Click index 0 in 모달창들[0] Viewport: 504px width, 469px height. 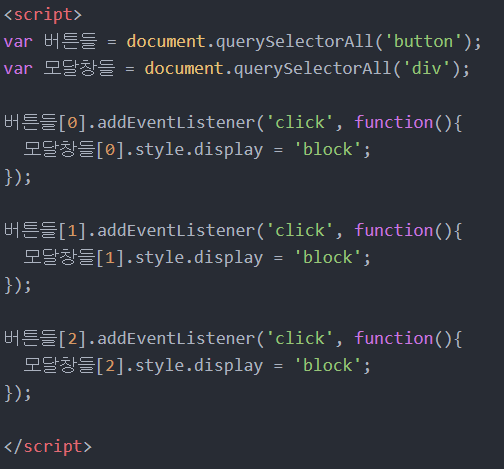(x=110, y=150)
